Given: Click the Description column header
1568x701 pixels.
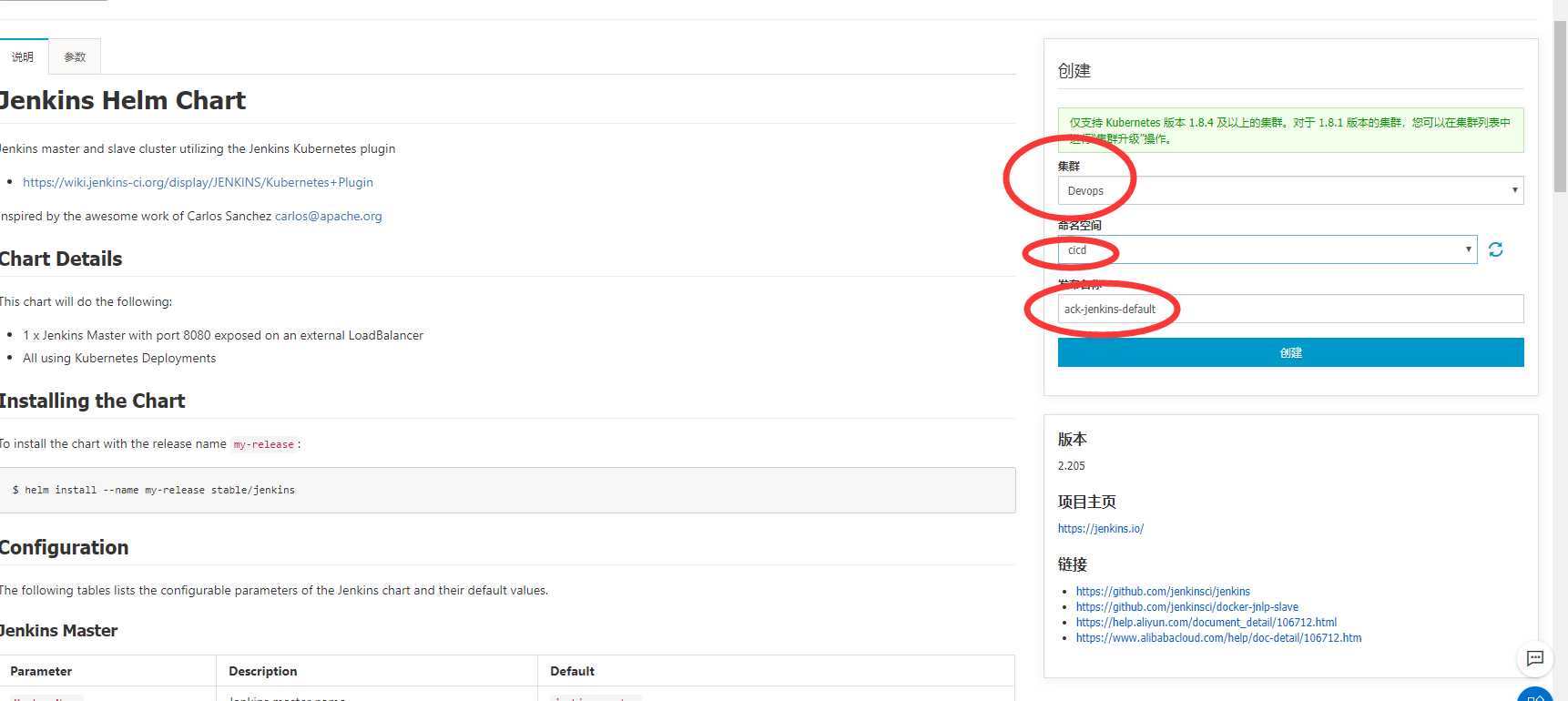Looking at the screenshot, I should tap(262, 671).
